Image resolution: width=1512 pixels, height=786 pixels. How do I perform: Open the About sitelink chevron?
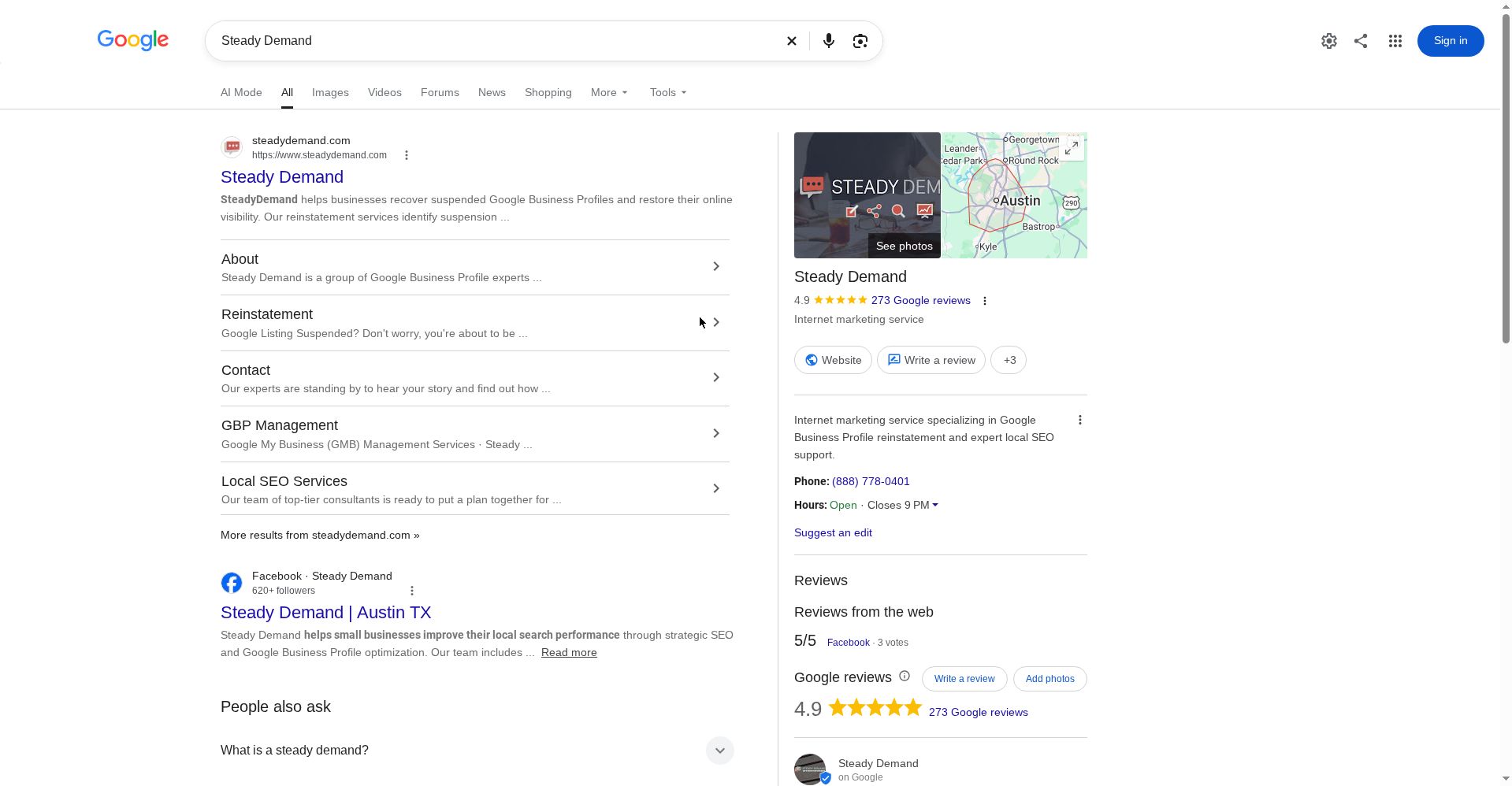click(716, 267)
